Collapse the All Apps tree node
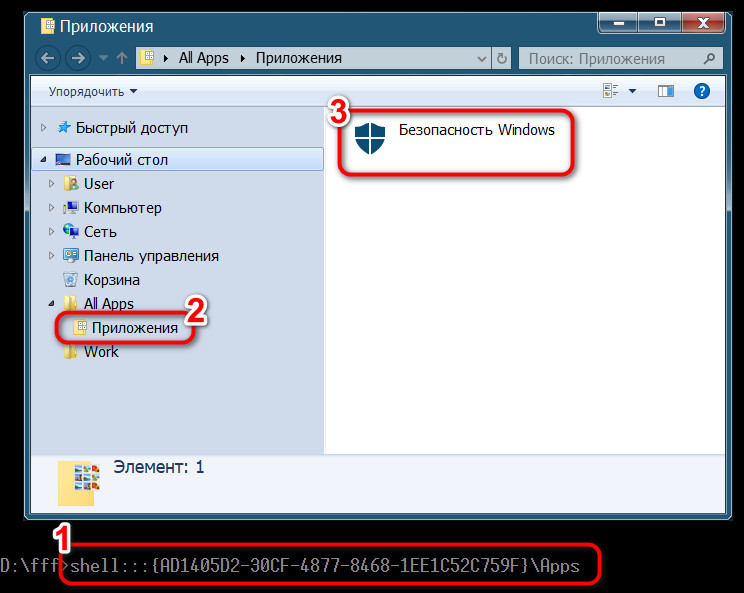 52,304
